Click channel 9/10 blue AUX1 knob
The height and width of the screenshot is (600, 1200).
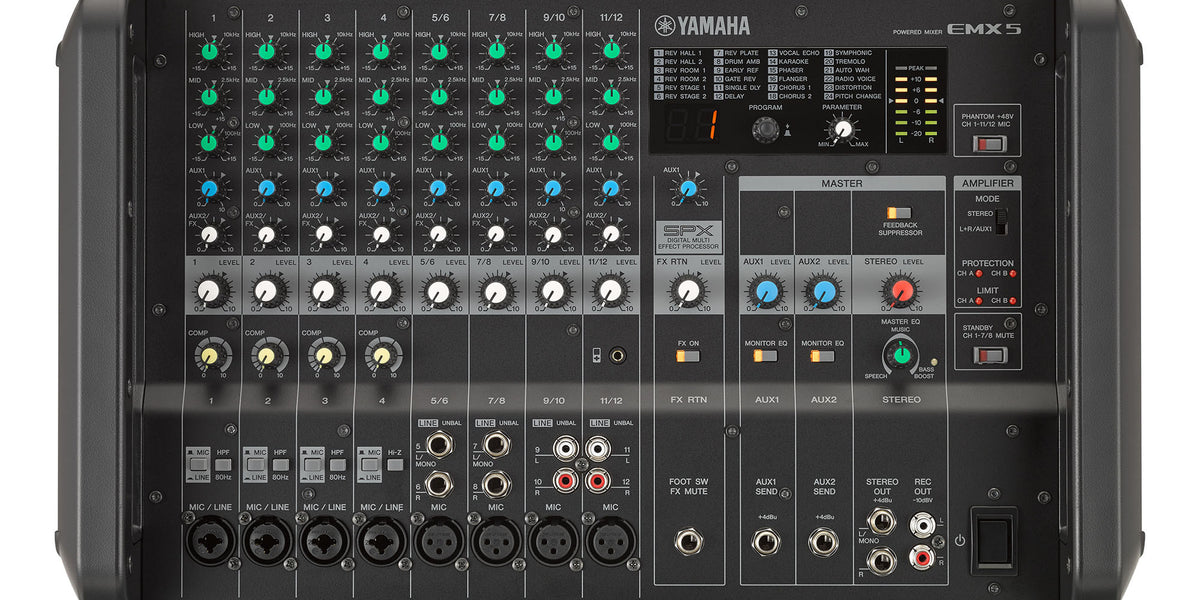552,187
